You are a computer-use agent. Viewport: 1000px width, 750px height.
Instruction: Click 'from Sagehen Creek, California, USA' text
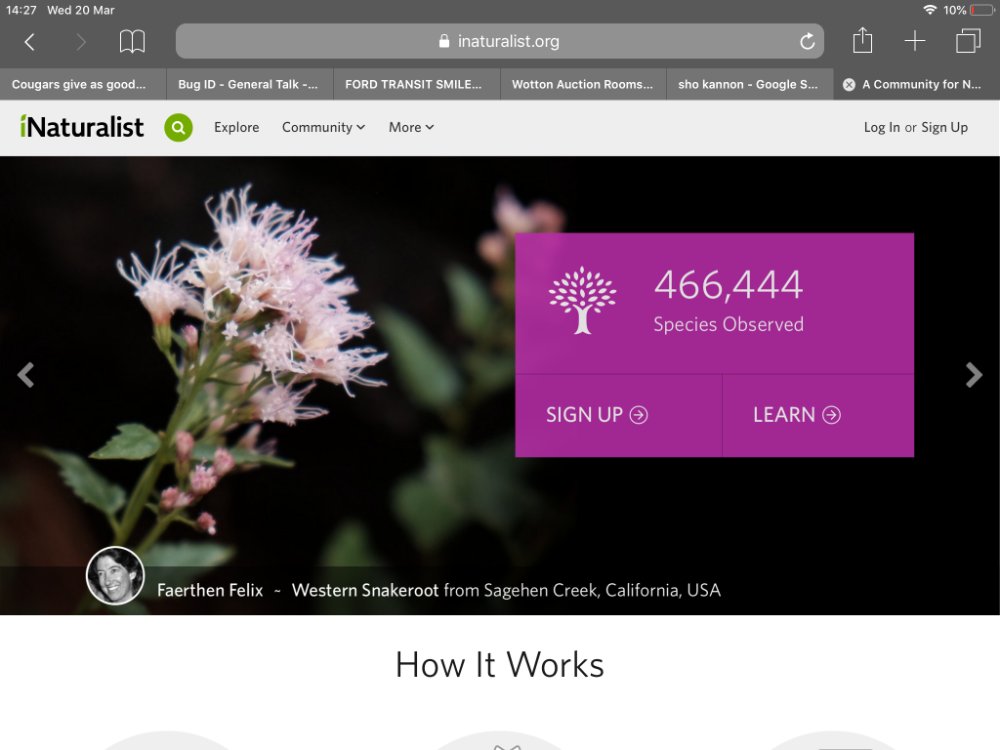(x=582, y=591)
